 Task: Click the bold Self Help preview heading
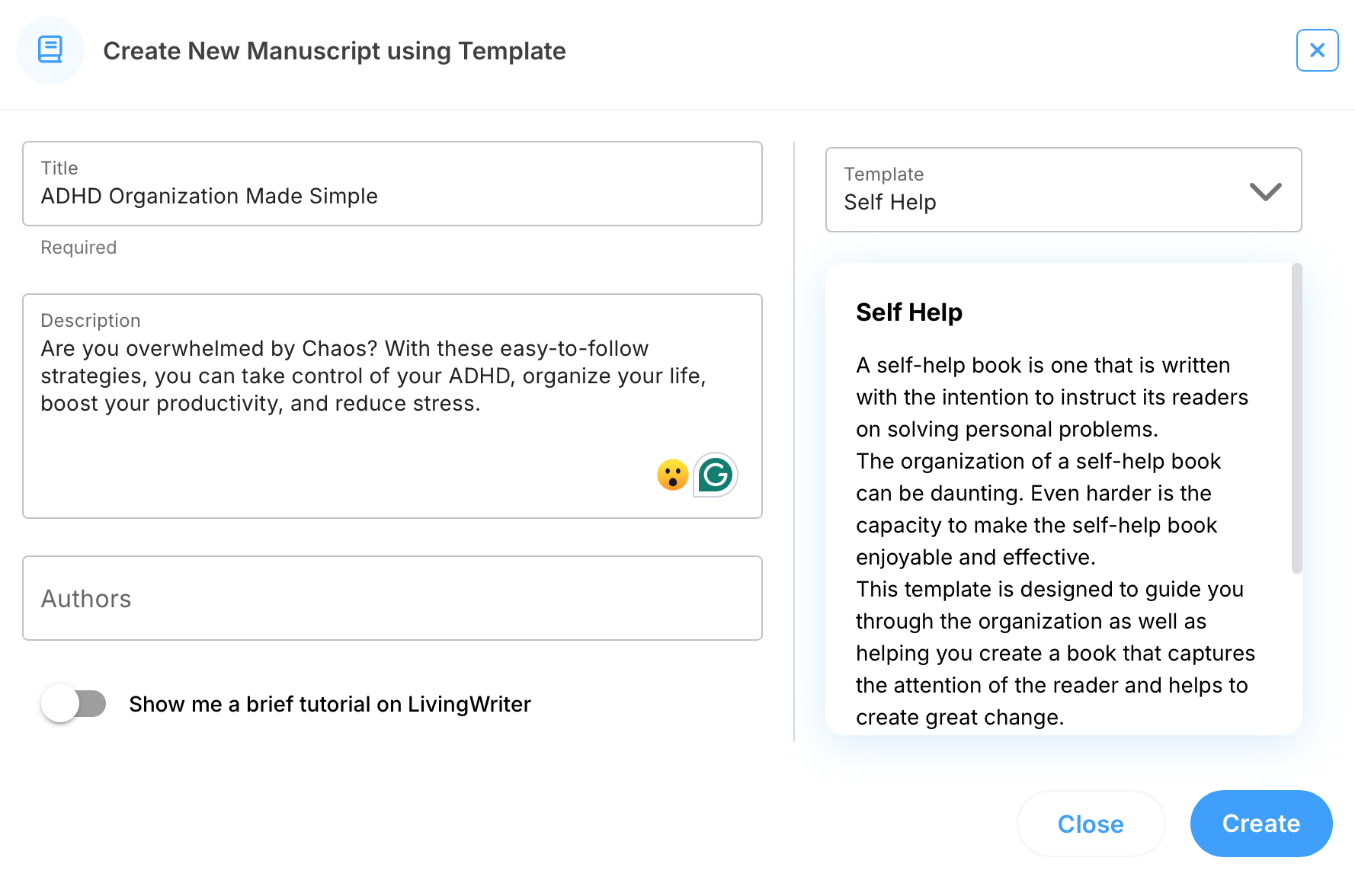click(908, 312)
